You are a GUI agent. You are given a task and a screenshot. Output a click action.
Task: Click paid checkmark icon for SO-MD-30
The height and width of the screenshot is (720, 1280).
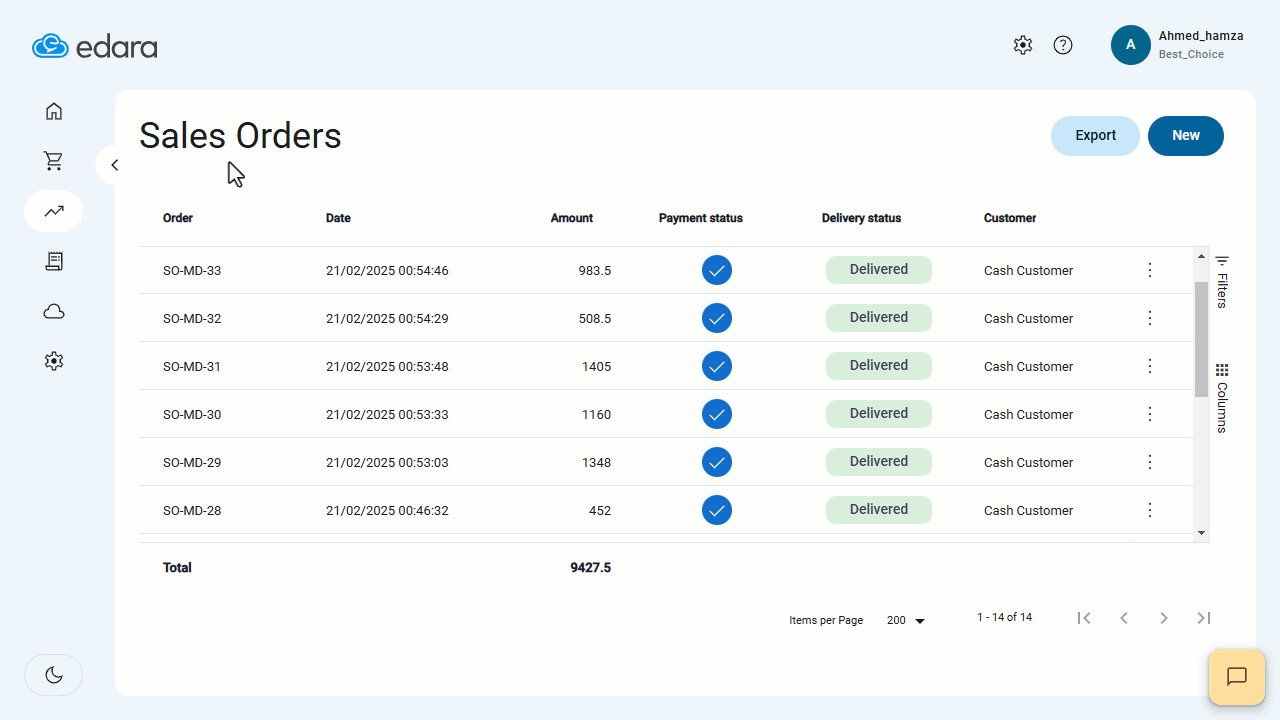tap(717, 414)
